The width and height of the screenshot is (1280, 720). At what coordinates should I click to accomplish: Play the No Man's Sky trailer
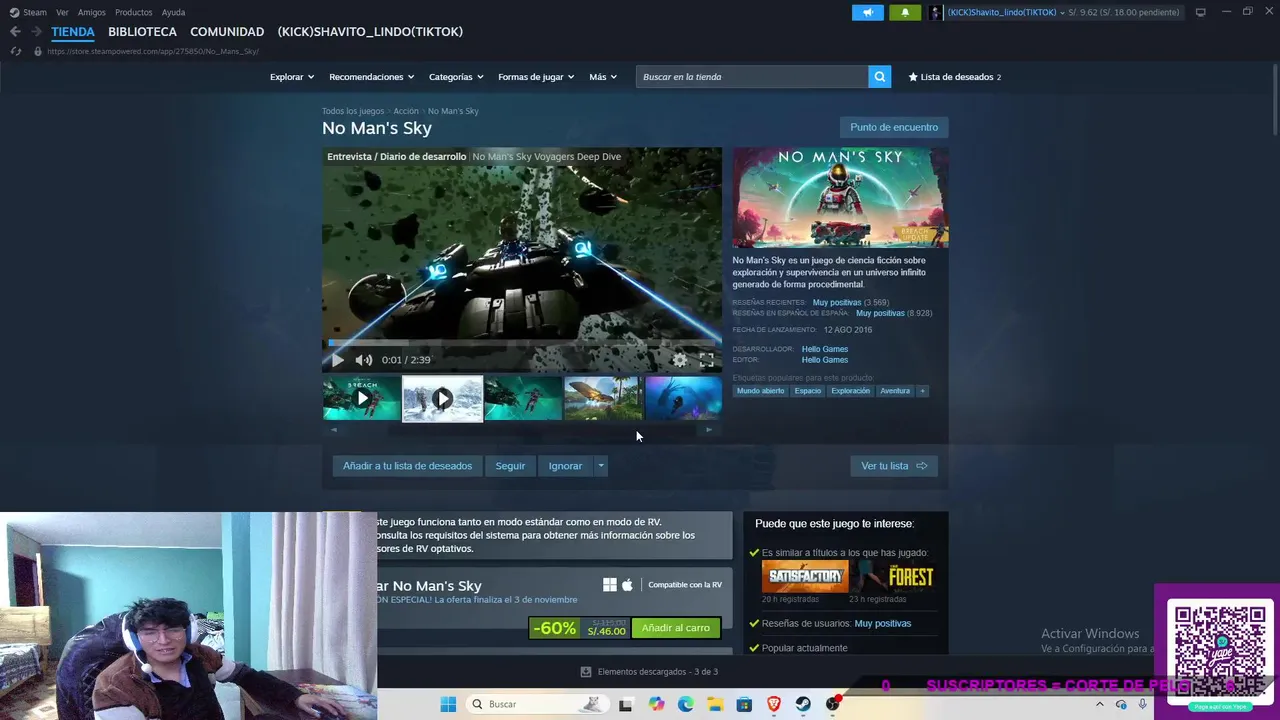point(337,360)
